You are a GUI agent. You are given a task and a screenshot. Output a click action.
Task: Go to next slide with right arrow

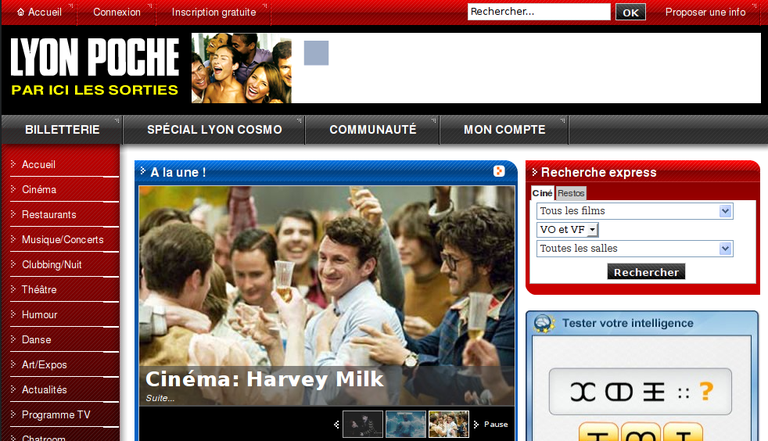point(476,424)
